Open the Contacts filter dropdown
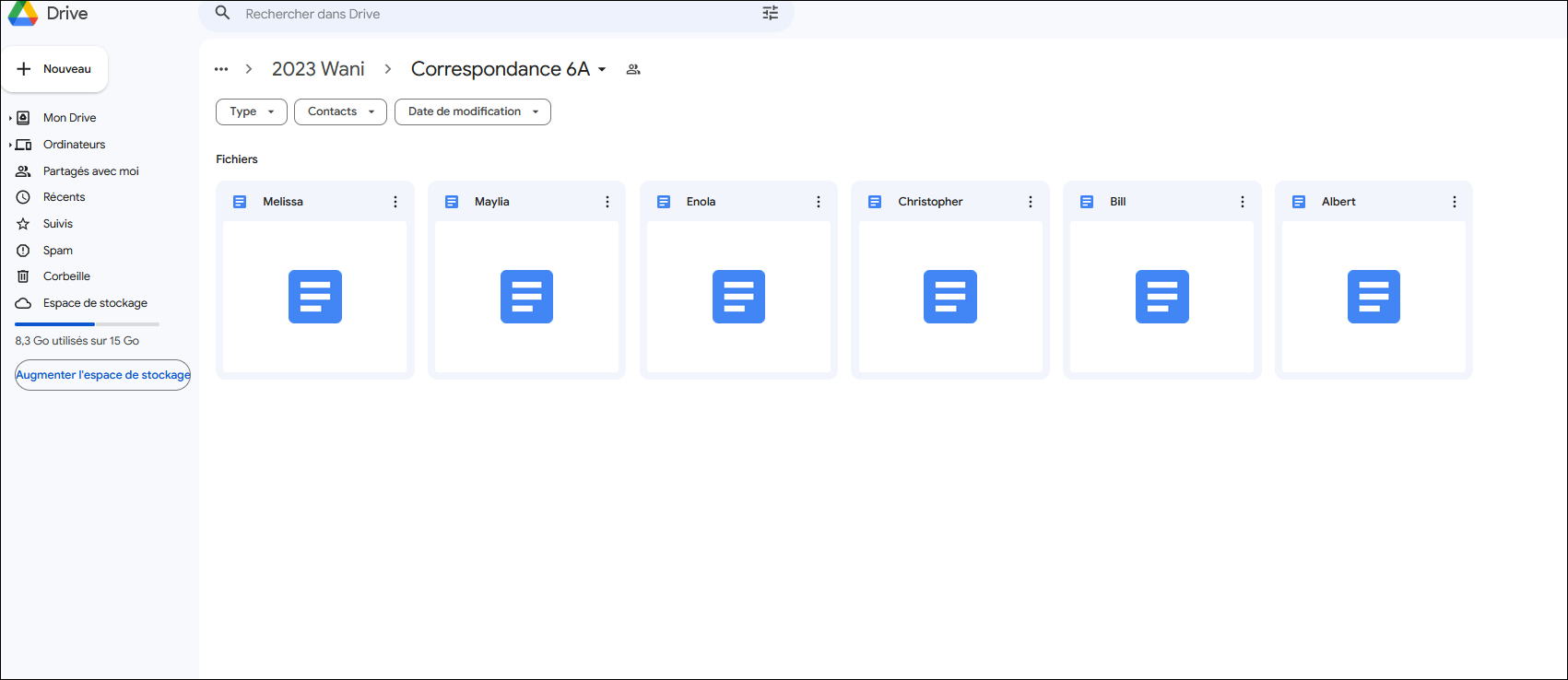Viewport: 1568px width, 680px height. (340, 111)
